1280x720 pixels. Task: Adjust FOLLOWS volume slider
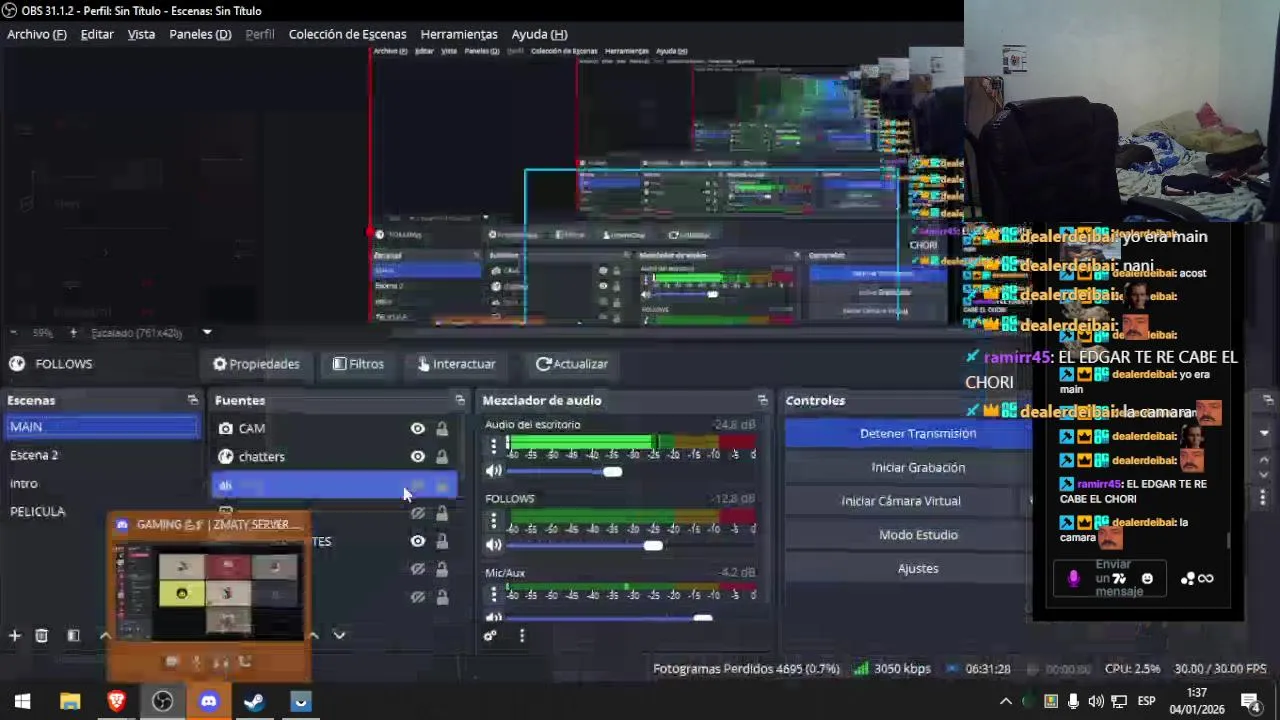[652, 545]
